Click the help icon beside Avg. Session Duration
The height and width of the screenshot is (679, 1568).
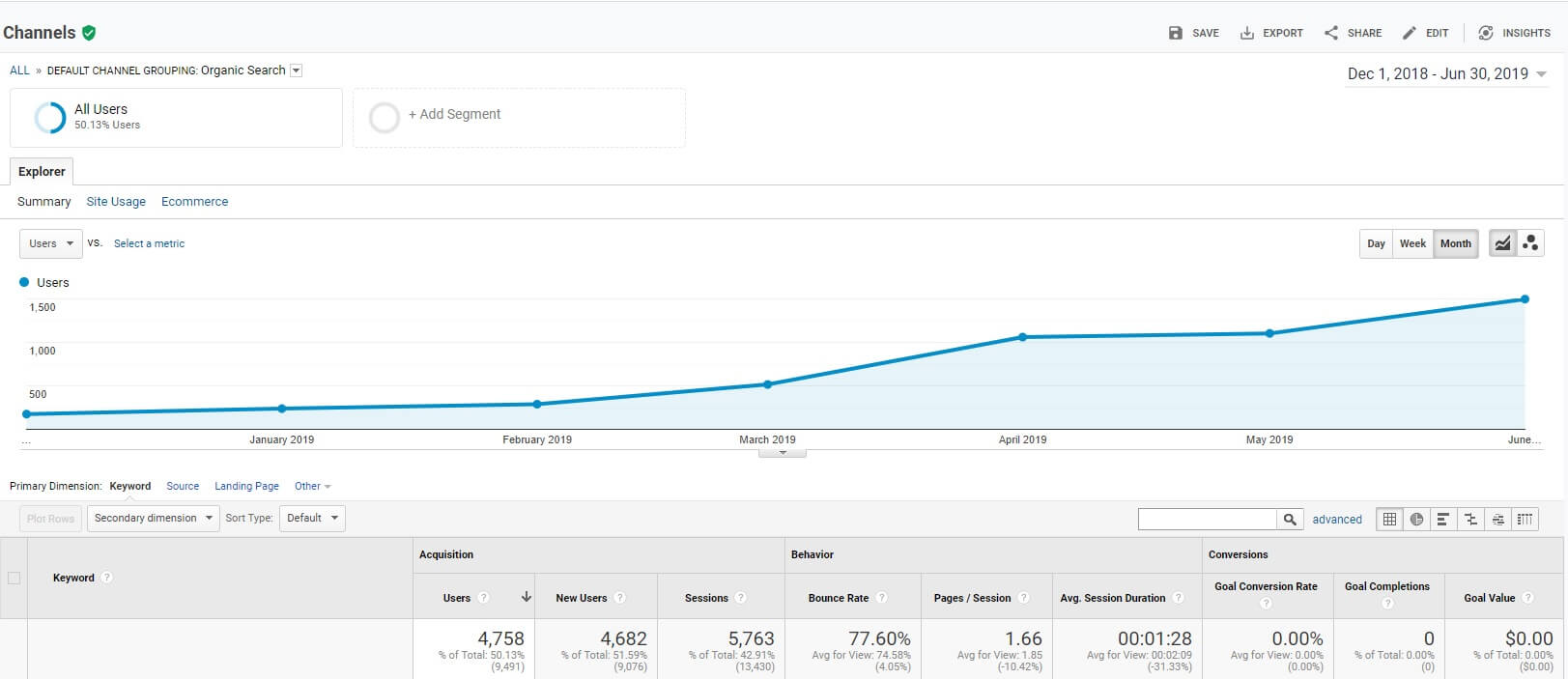tap(1179, 598)
